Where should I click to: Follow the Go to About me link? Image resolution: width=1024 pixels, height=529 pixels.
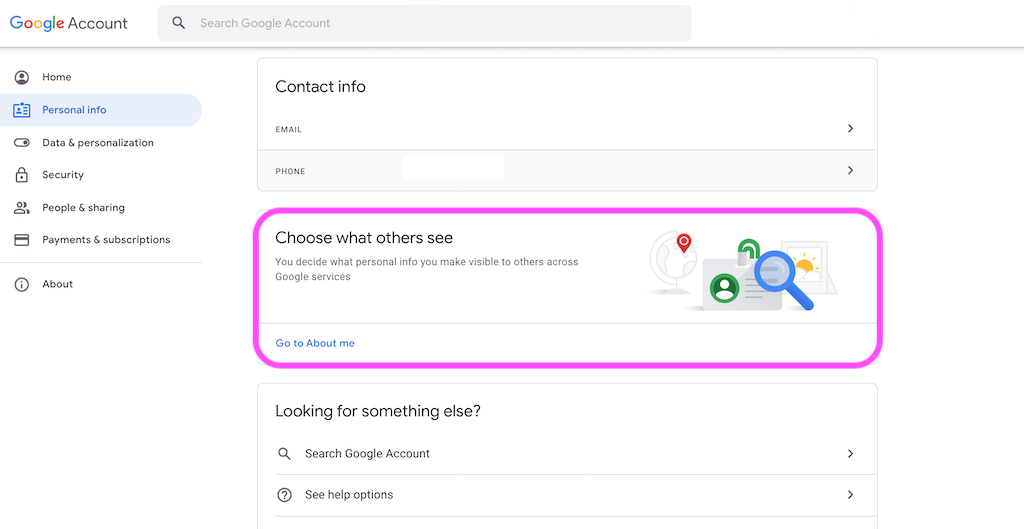point(315,343)
